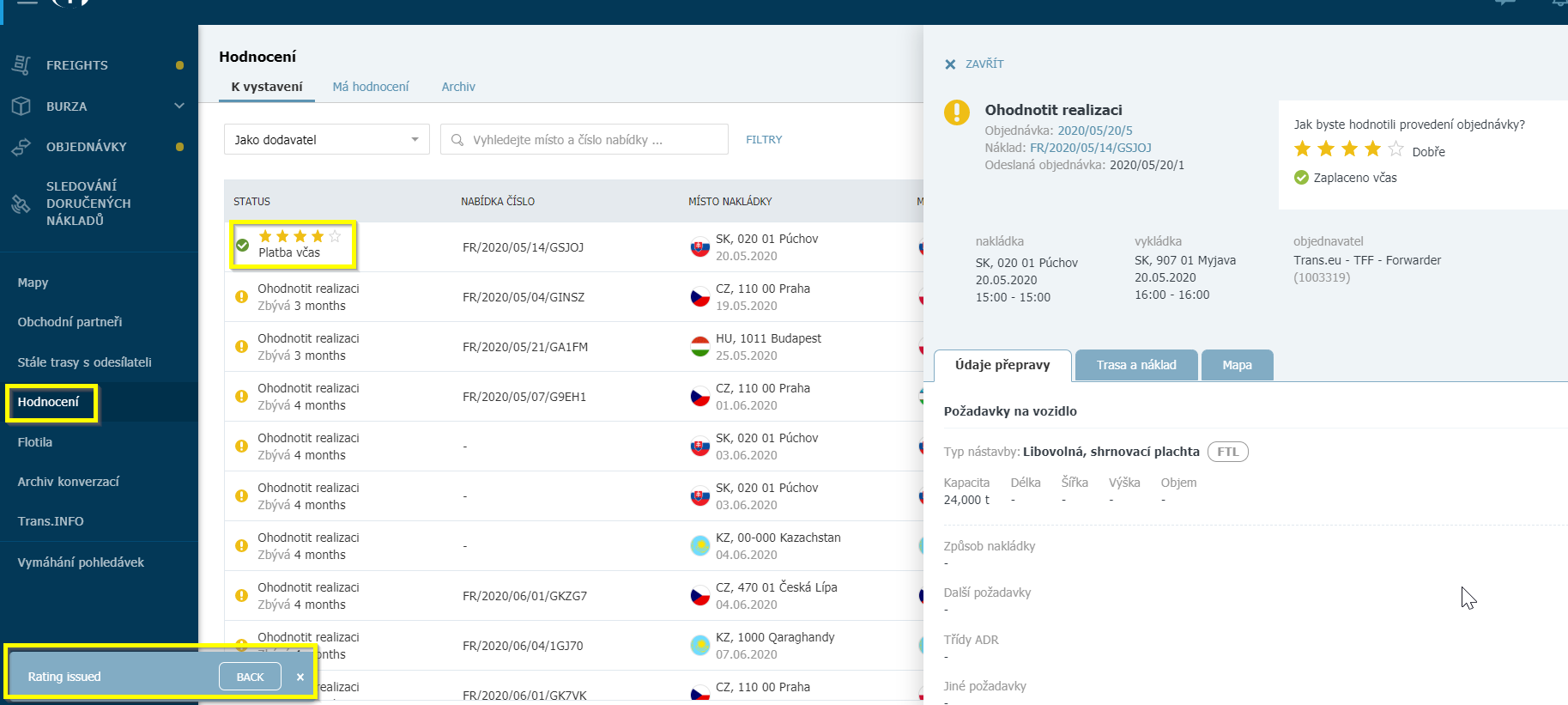Click the Slovak flag by SK, 020 01 Púchov 20.05.2020

point(700,247)
